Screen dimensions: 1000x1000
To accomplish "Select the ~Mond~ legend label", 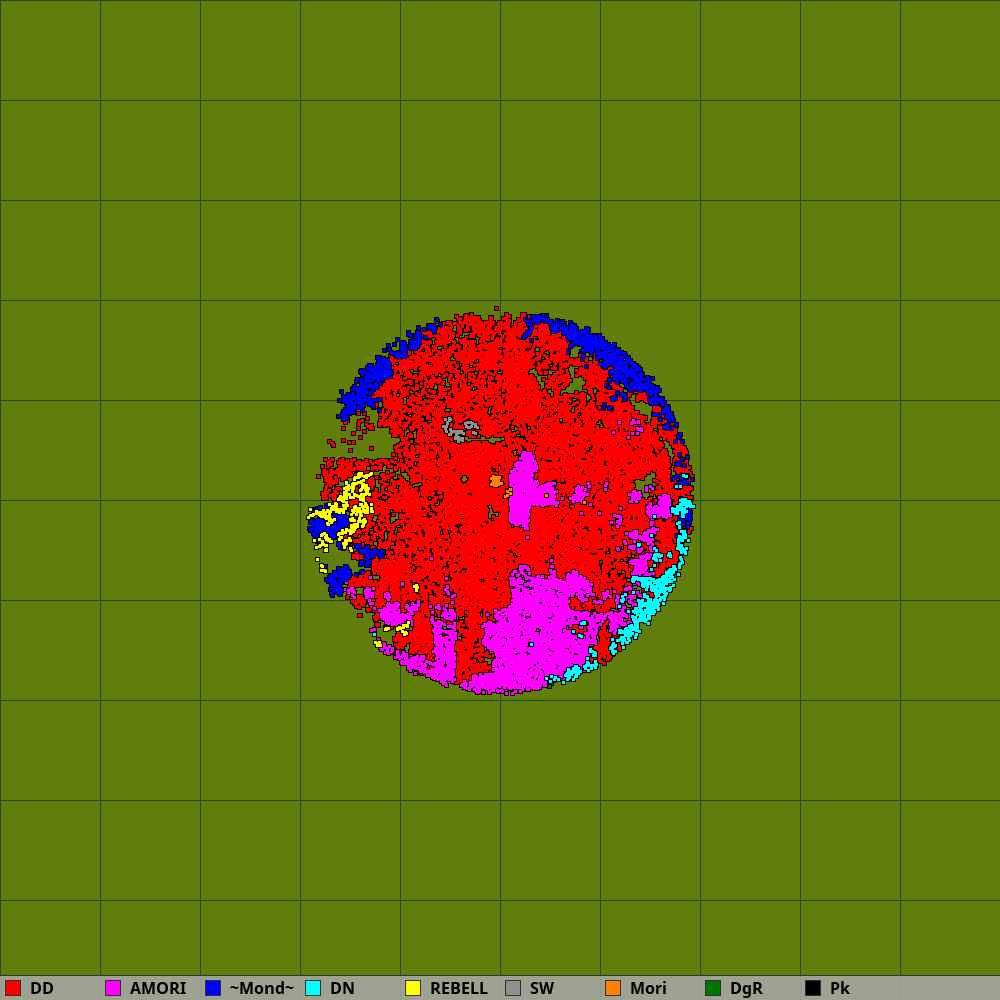I will coord(261,988).
